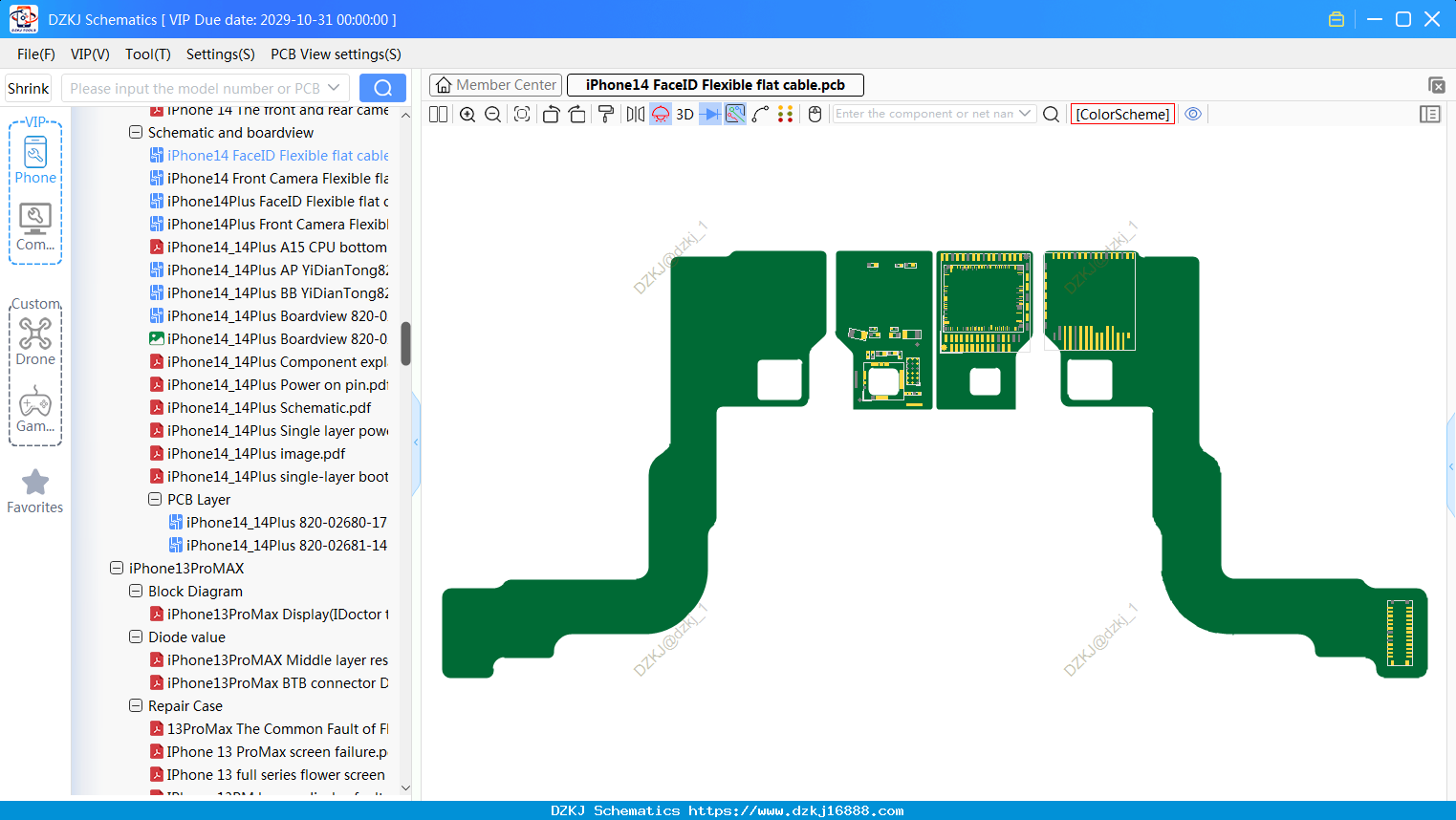Image resolution: width=1456 pixels, height=820 pixels.
Task: Select the Game console category icon
Action: (35, 409)
